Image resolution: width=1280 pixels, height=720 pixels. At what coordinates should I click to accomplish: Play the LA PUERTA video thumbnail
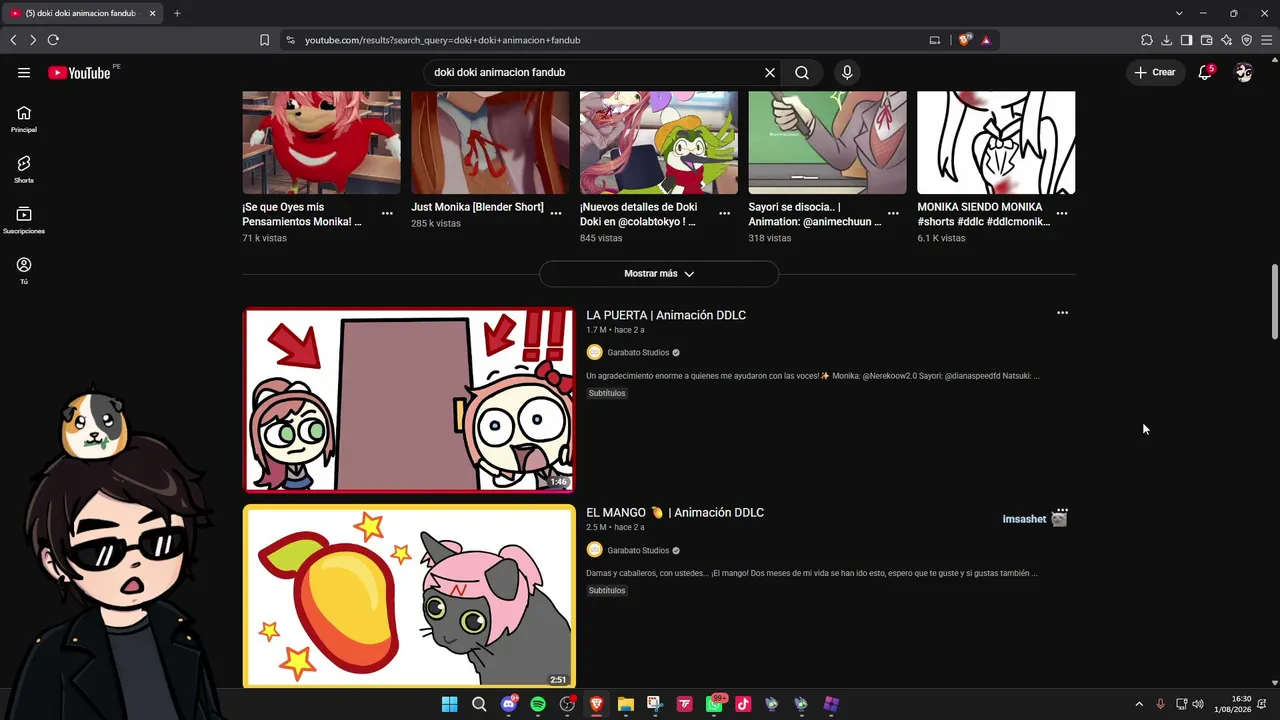pos(409,400)
